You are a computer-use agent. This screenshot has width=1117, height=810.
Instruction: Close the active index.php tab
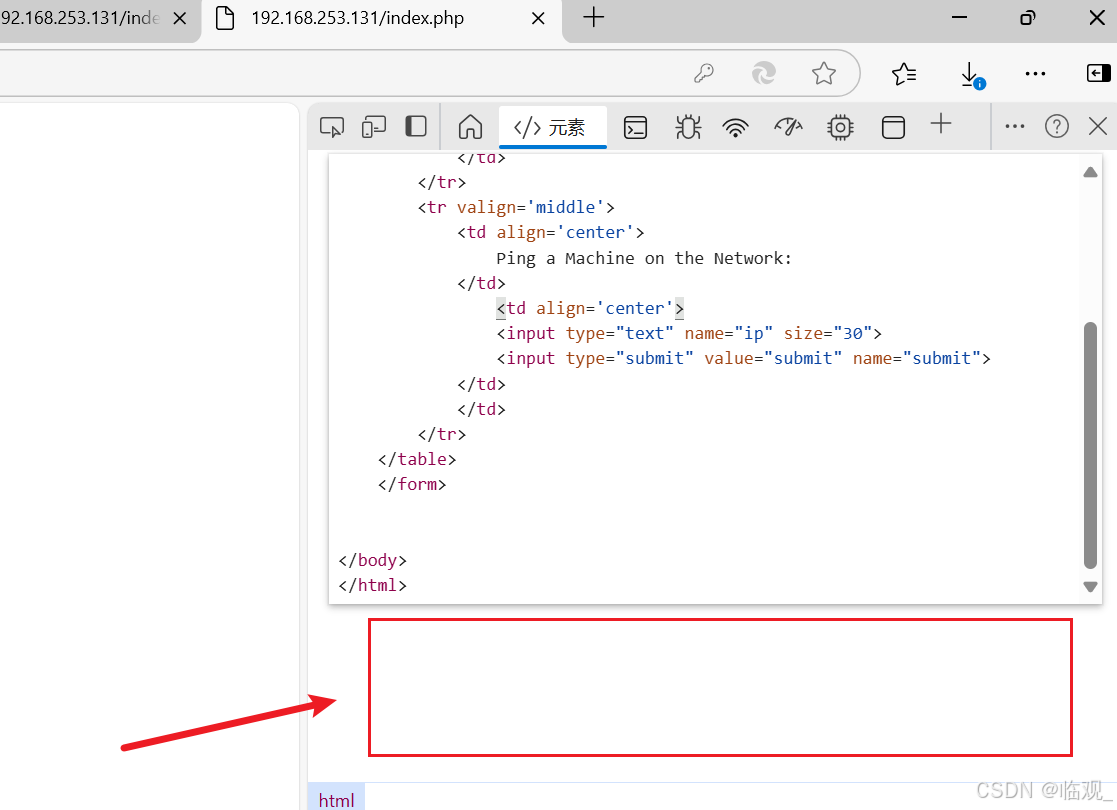coord(538,19)
